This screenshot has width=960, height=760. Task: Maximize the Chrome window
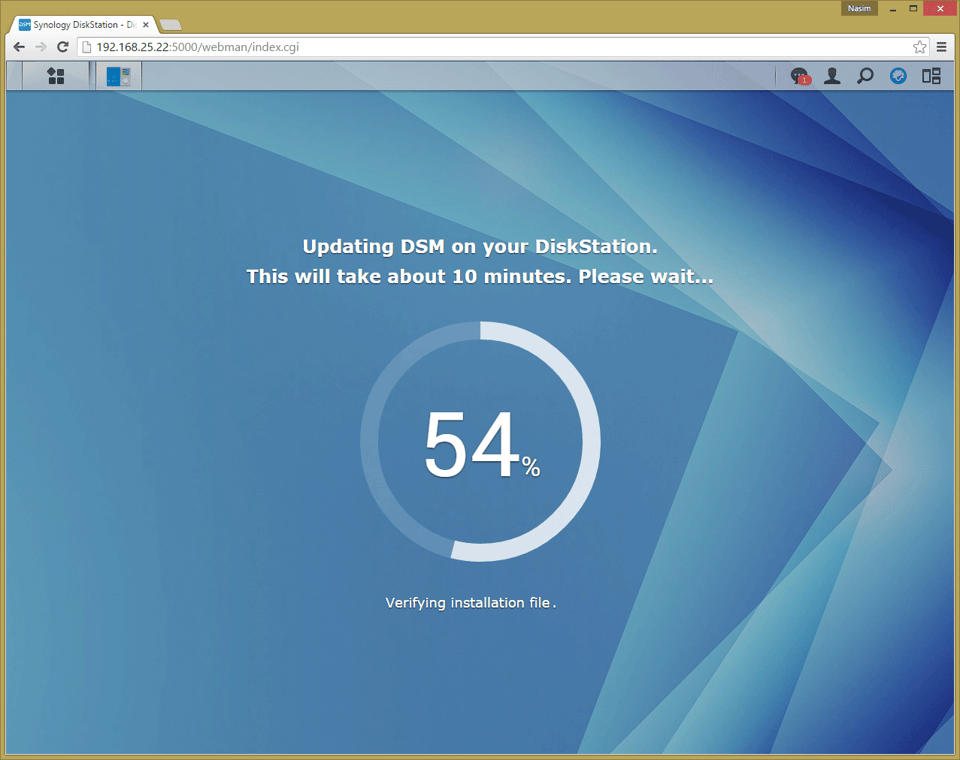pyautogui.click(x=913, y=9)
